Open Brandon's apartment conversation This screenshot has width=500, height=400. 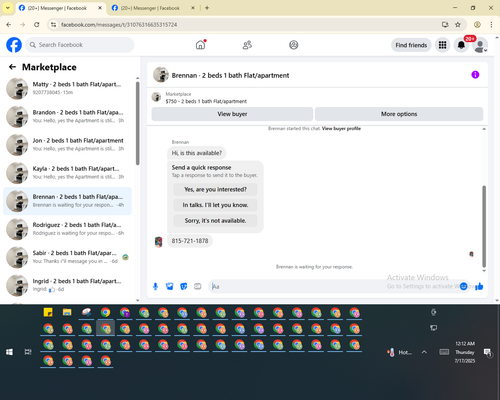68,116
